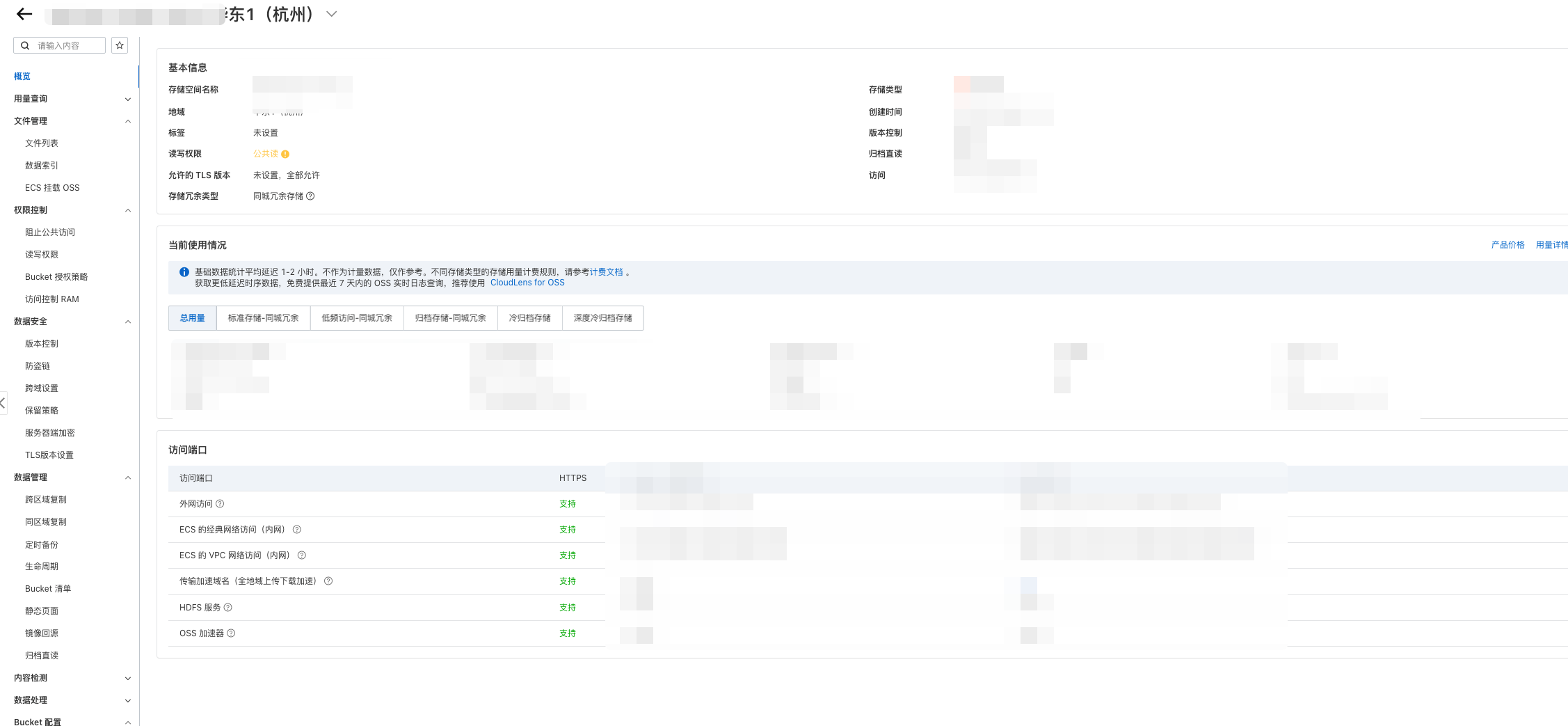Open TLS版本设置
The width and height of the screenshot is (1568, 726).
49,455
